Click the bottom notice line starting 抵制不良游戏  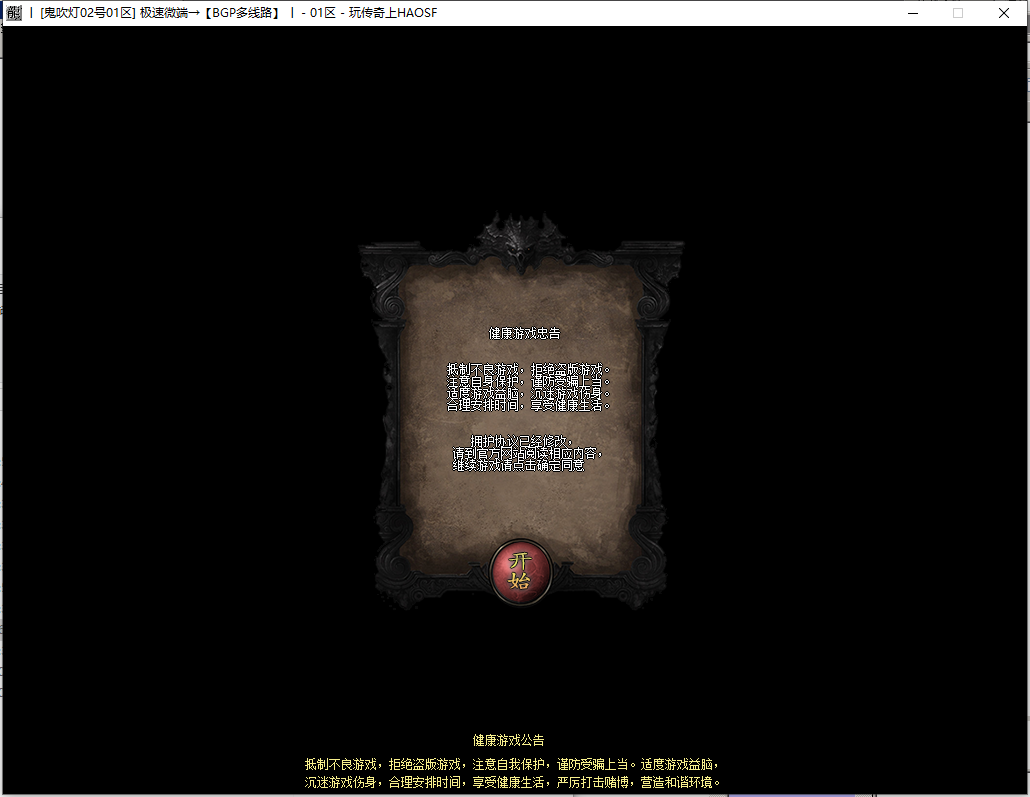click(x=512, y=764)
